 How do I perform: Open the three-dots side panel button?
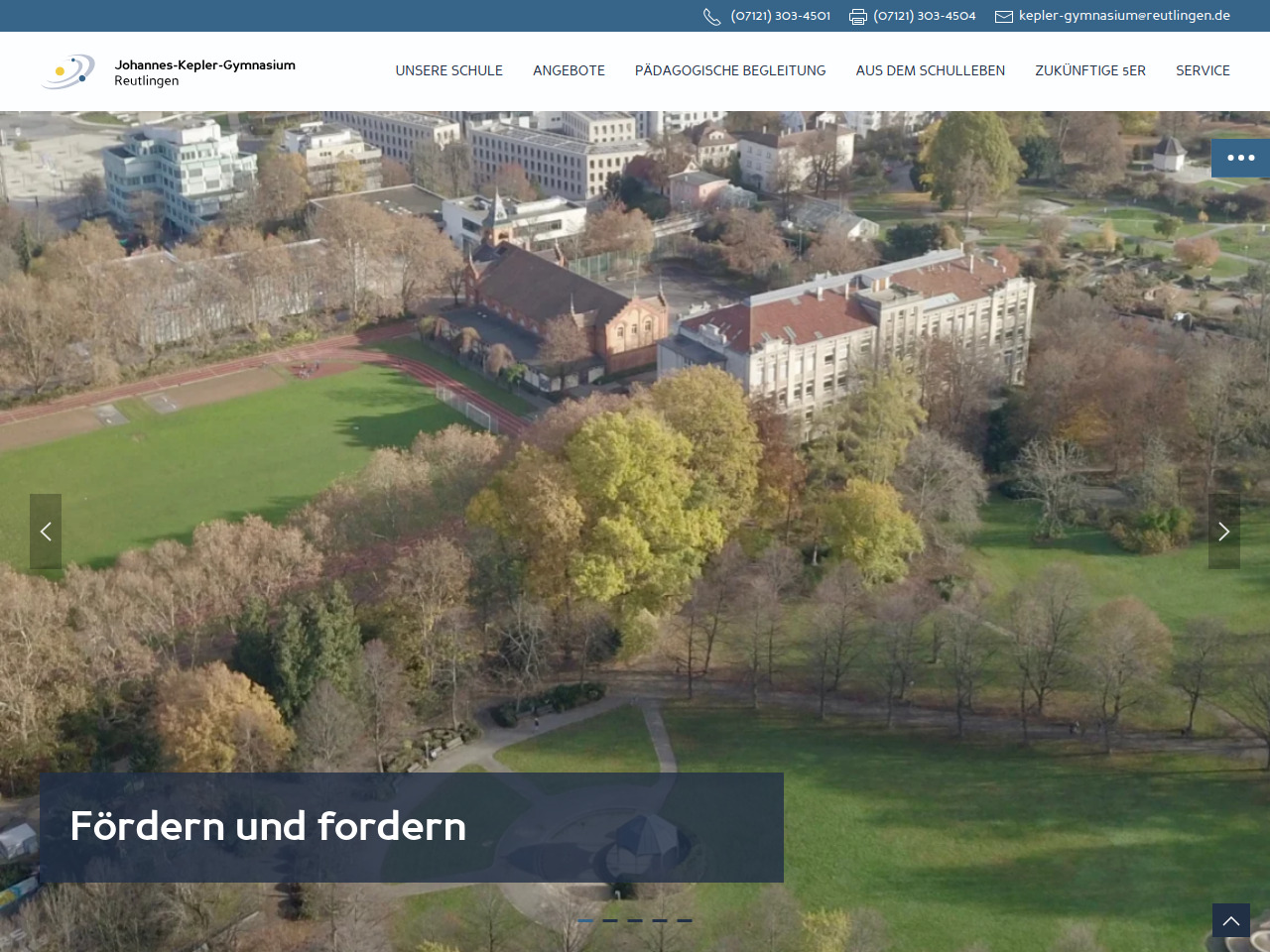click(1240, 158)
